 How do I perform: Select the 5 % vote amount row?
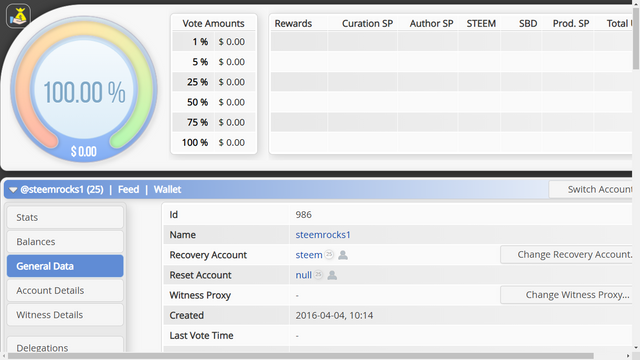tap(214, 62)
